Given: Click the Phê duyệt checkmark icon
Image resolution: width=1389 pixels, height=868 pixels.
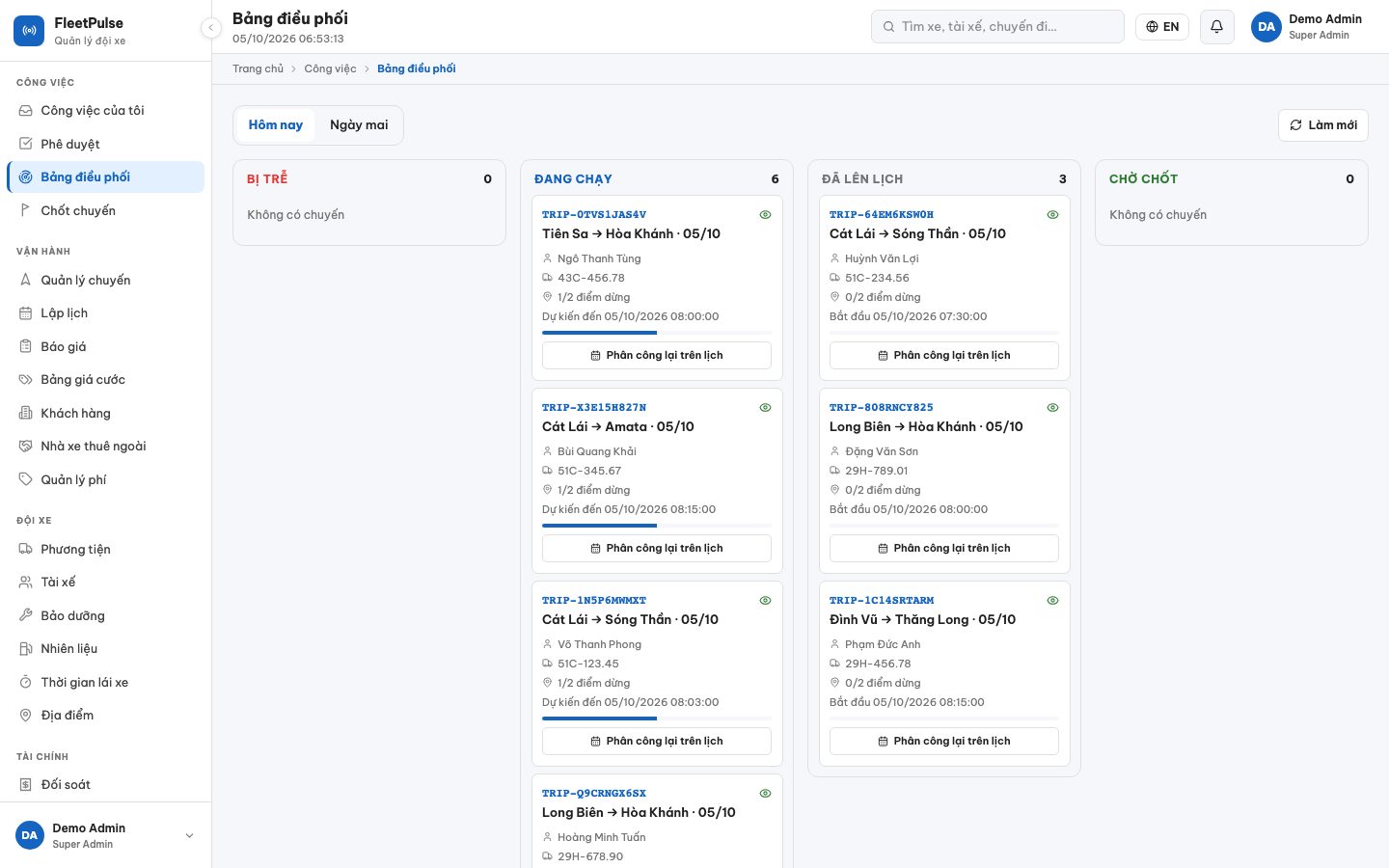Looking at the screenshot, I should click(26, 144).
